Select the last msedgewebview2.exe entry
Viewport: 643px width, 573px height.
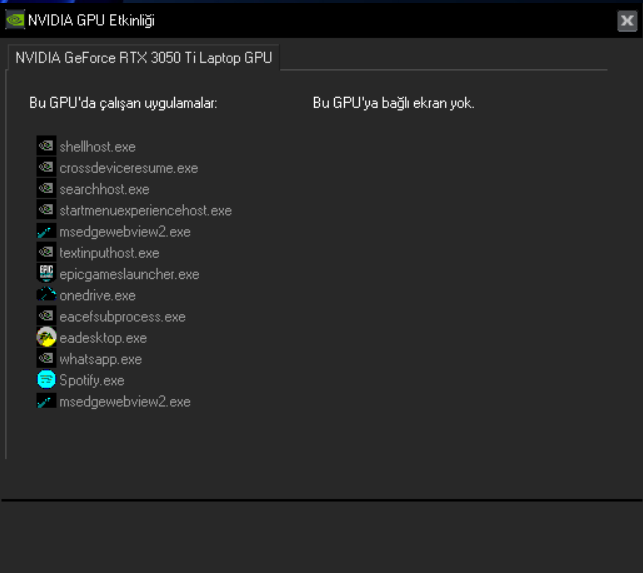click(x=124, y=402)
